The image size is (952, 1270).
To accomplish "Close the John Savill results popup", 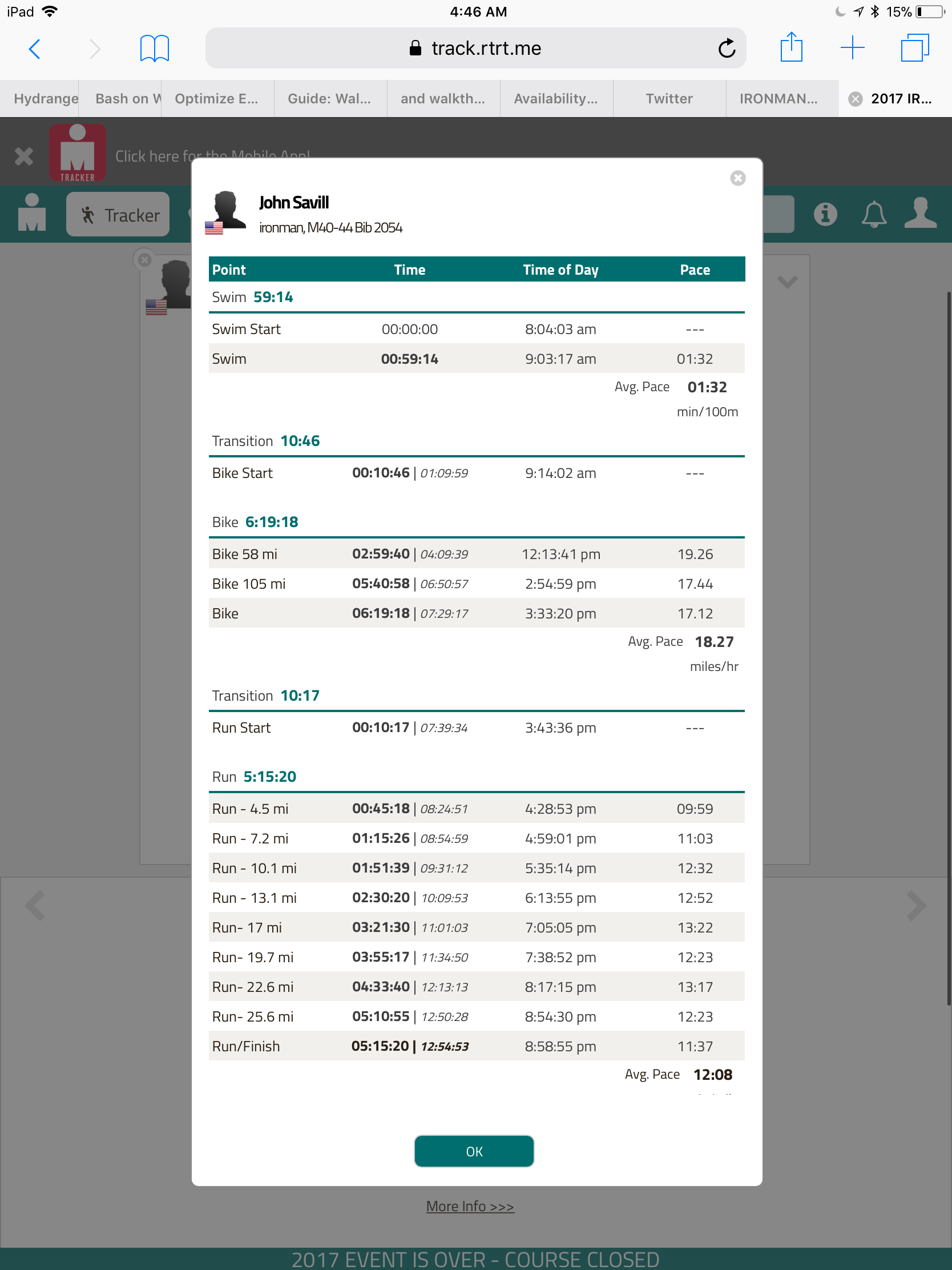I will pos(737,179).
